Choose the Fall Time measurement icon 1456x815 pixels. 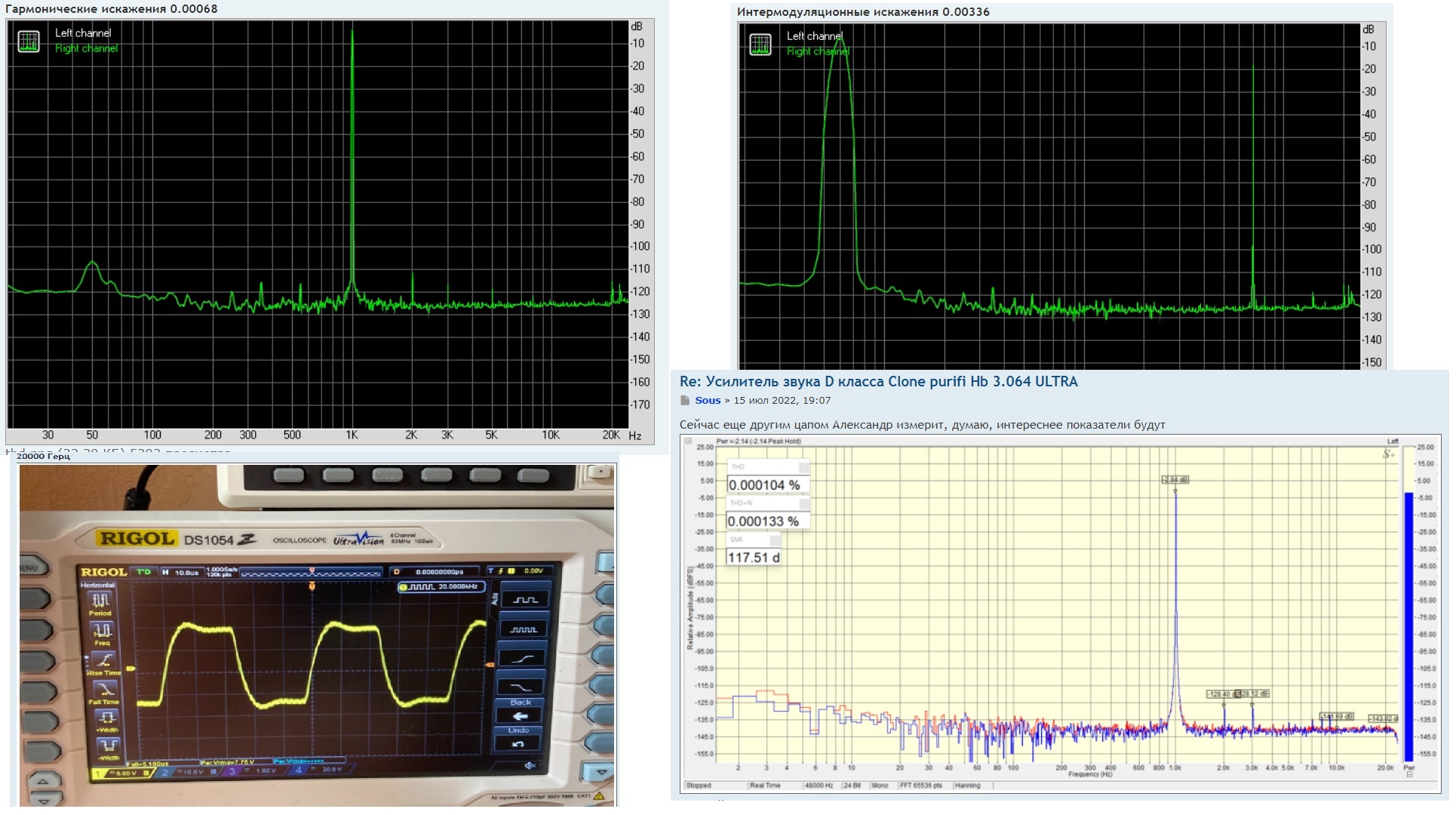(x=105, y=689)
